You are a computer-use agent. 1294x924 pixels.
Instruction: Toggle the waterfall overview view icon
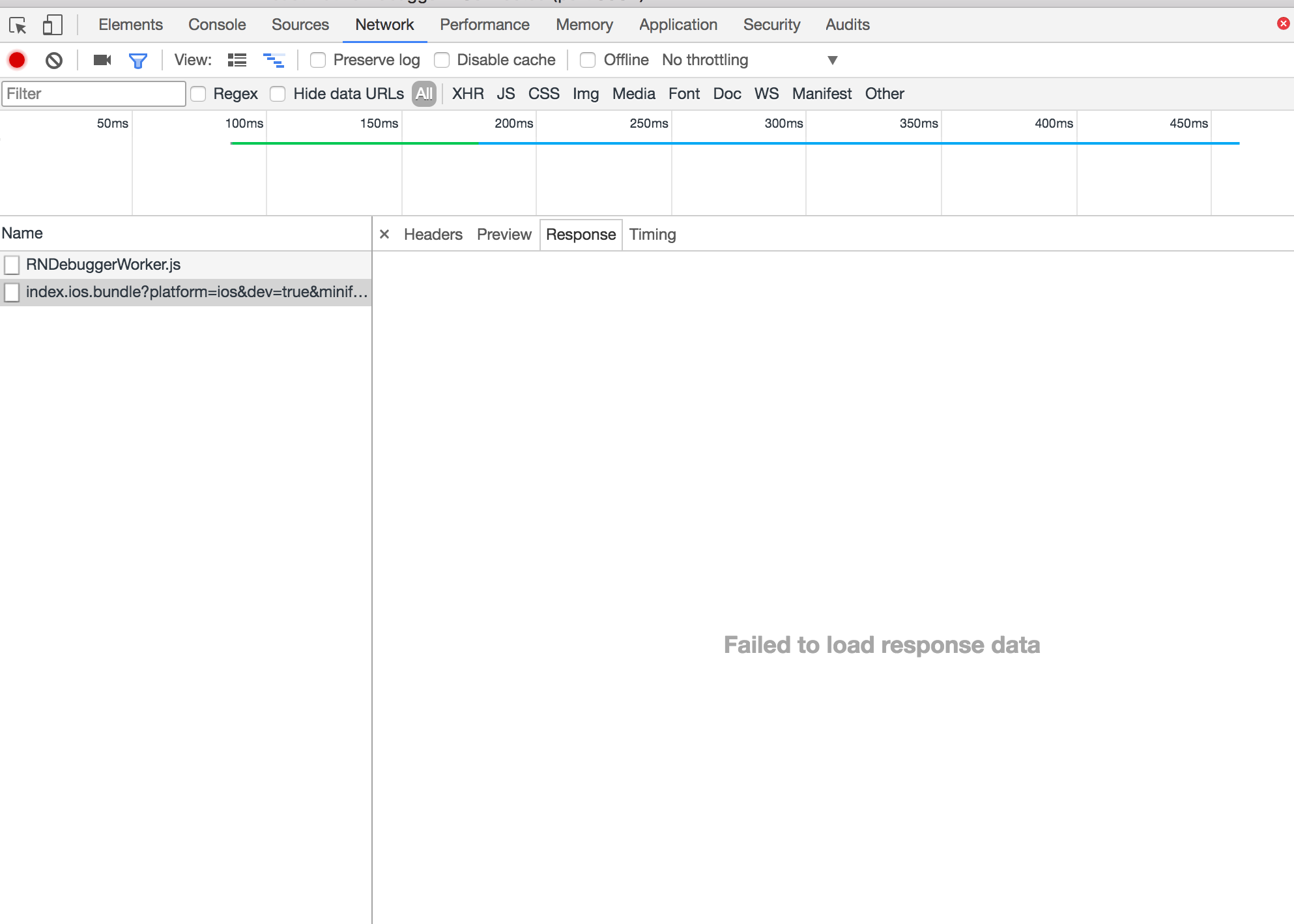[x=275, y=59]
